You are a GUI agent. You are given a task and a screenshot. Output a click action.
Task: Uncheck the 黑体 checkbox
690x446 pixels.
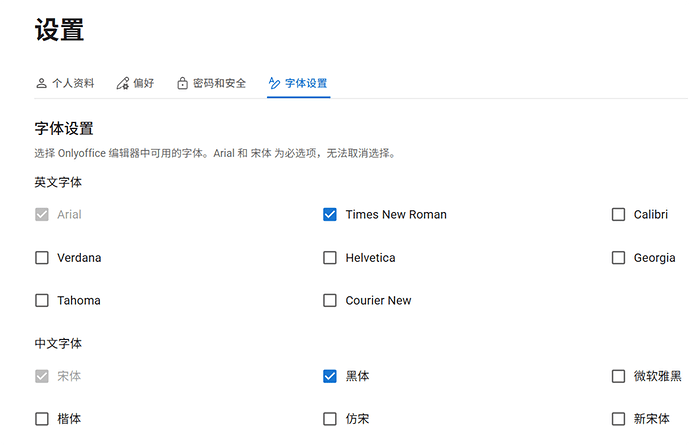[x=330, y=377]
